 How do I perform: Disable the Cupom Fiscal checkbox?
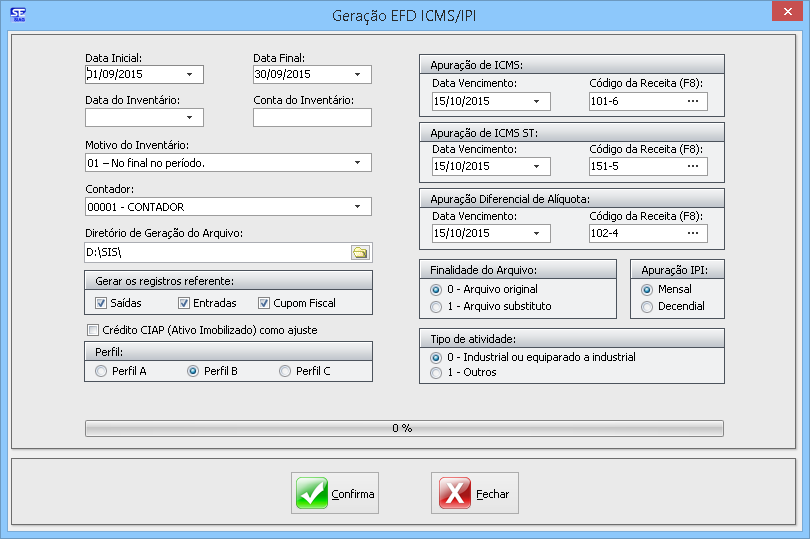click(x=265, y=303)
